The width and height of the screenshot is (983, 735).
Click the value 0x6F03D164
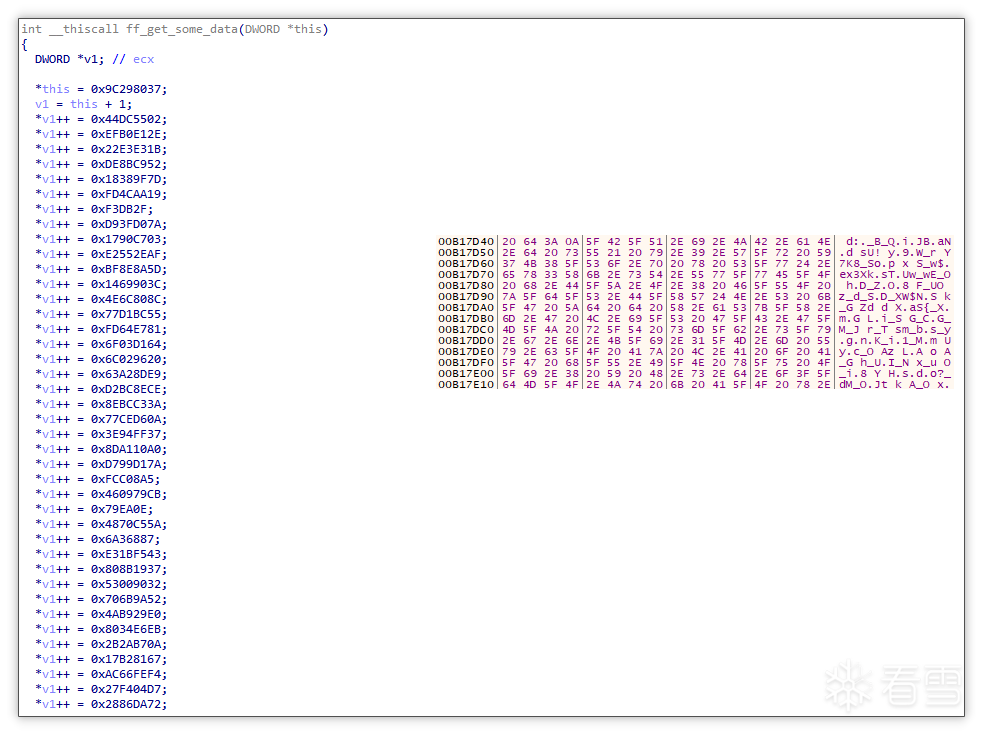tap(125, 346)
